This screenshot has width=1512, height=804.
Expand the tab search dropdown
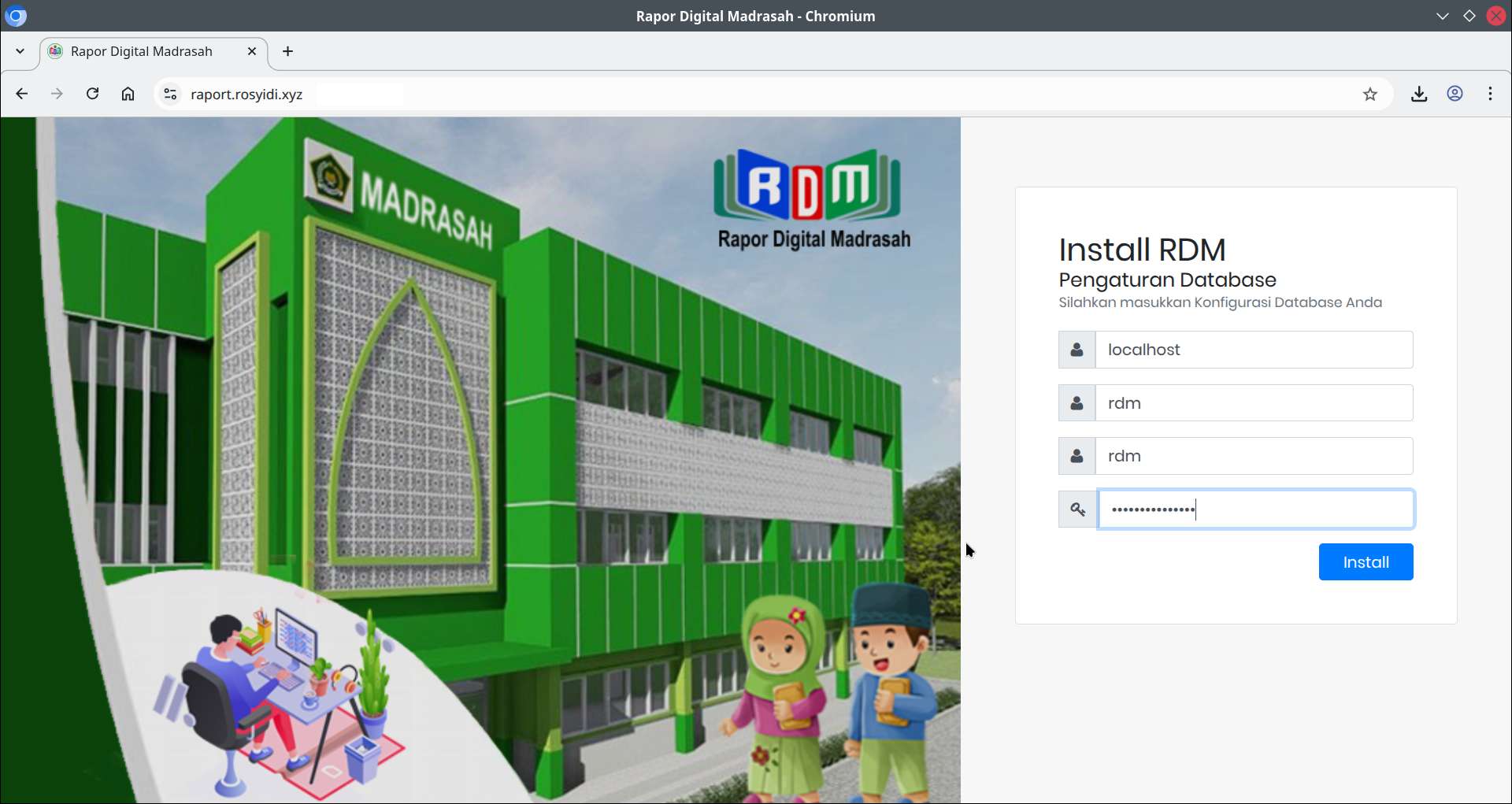tap(20, 51)
